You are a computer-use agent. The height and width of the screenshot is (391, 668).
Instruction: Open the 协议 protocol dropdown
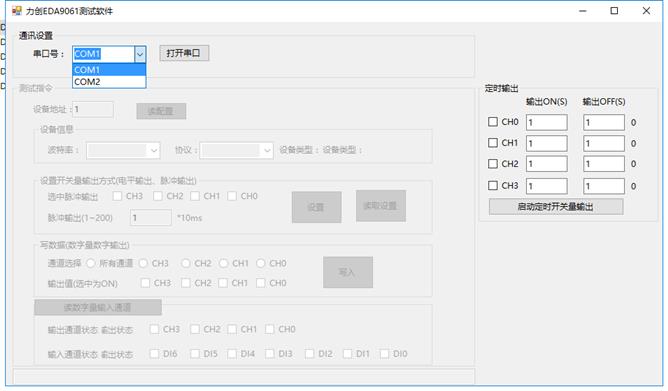point(236,150)
